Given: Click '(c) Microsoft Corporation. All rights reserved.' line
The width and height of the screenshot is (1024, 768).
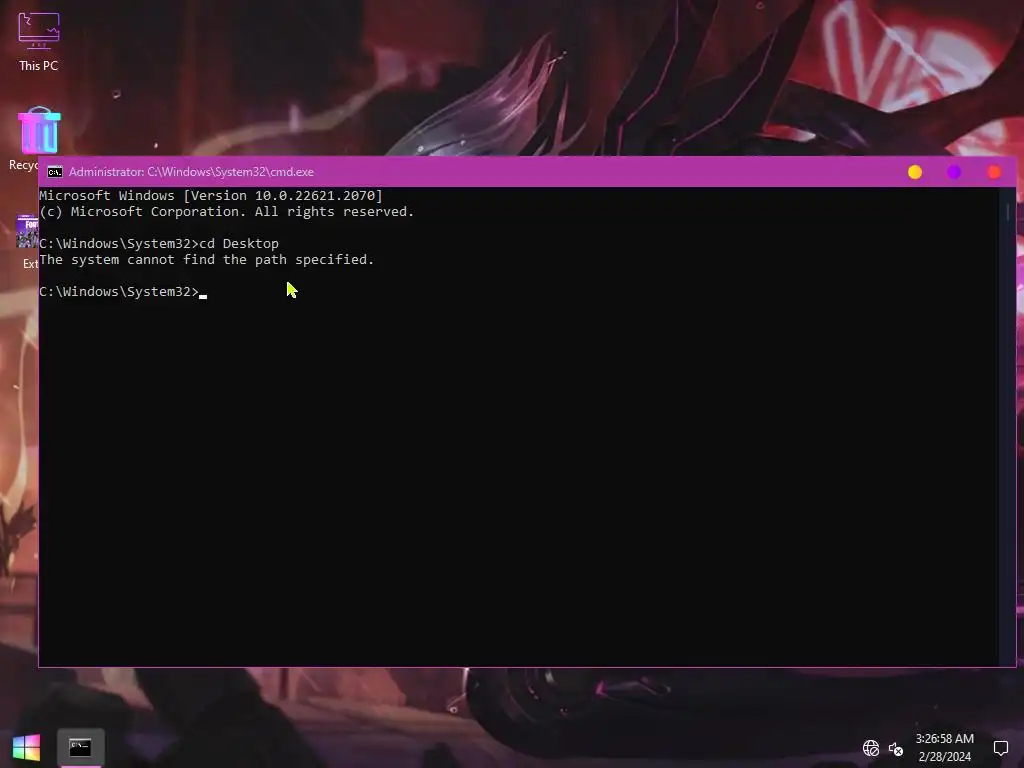Looking at the screenshot, I should tap(227, 212).
